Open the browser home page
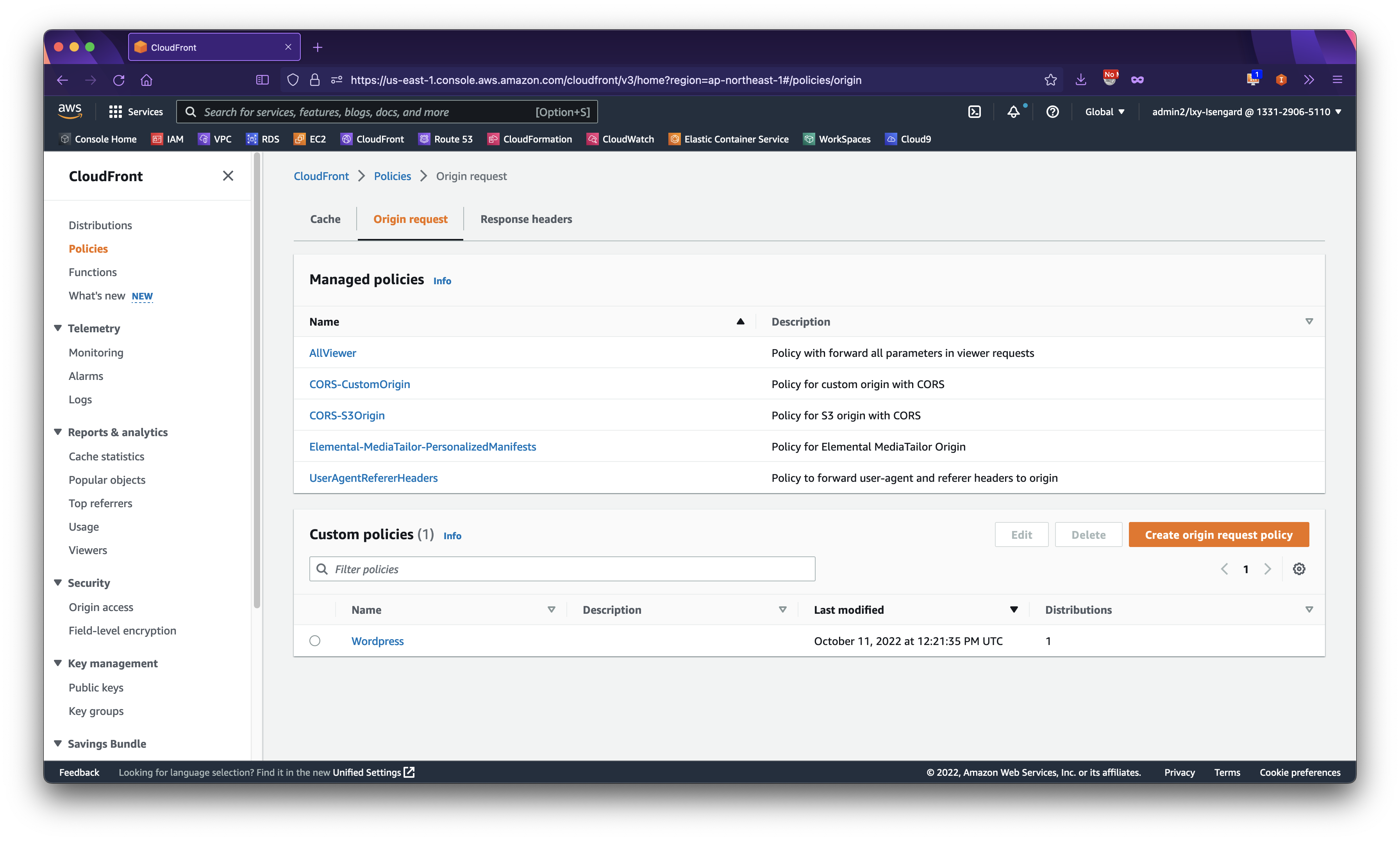The image size is (1400, 841). [x=146, y=80]
